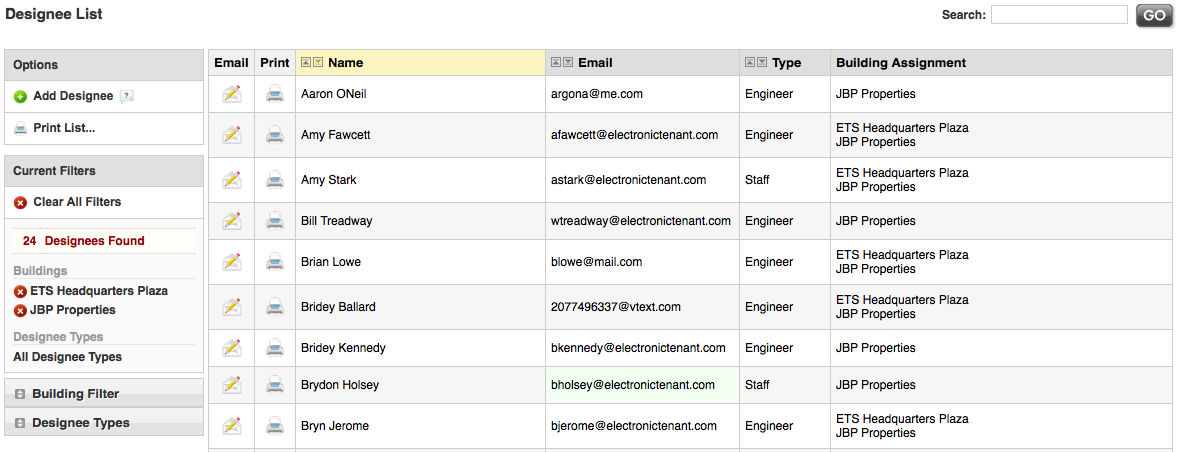
Task: Click help icon next to Add Designee
Action: tap(127, 97)
